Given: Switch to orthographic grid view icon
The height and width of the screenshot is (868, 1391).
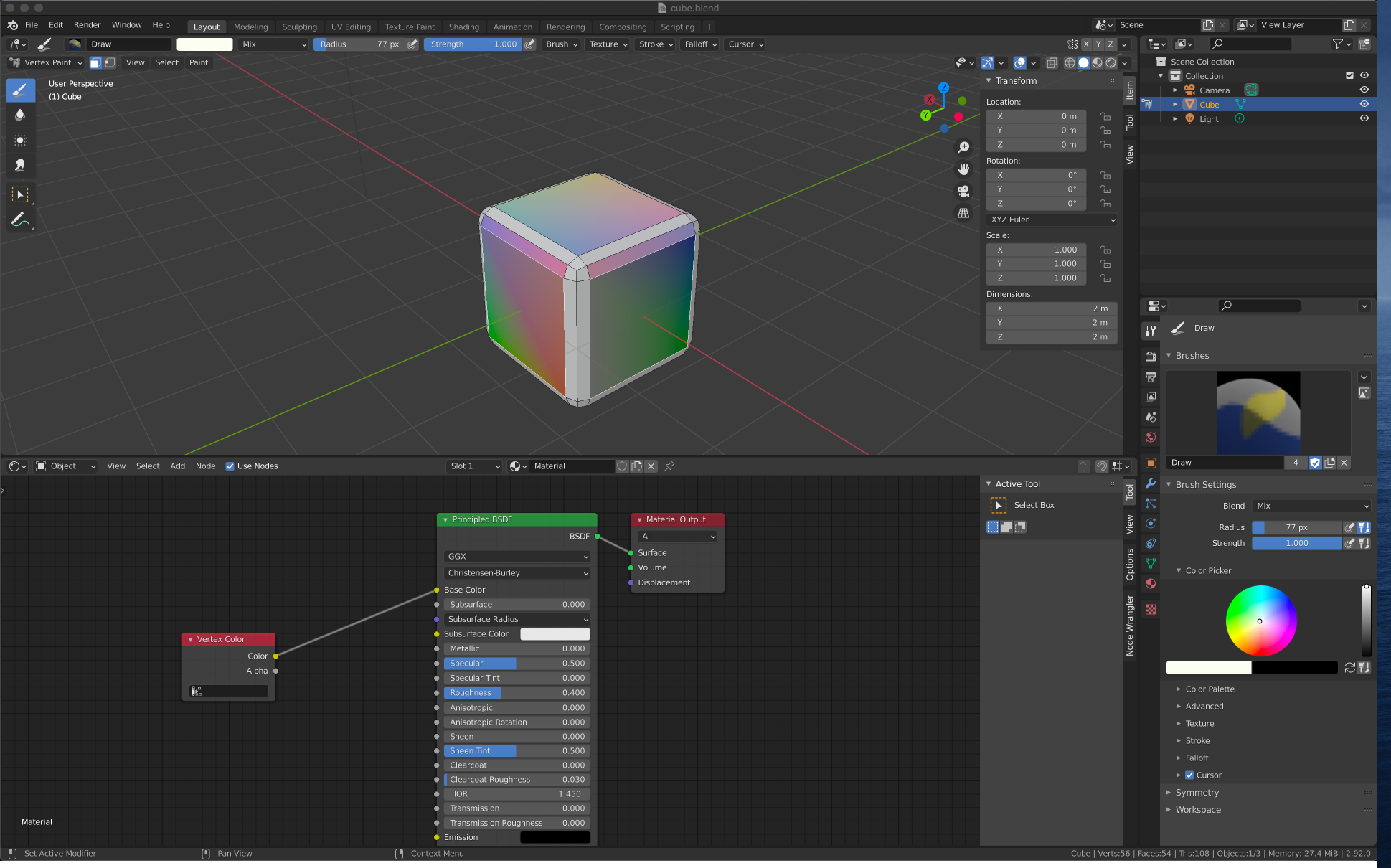Looking at the screenshot, I should coord(963,213).
